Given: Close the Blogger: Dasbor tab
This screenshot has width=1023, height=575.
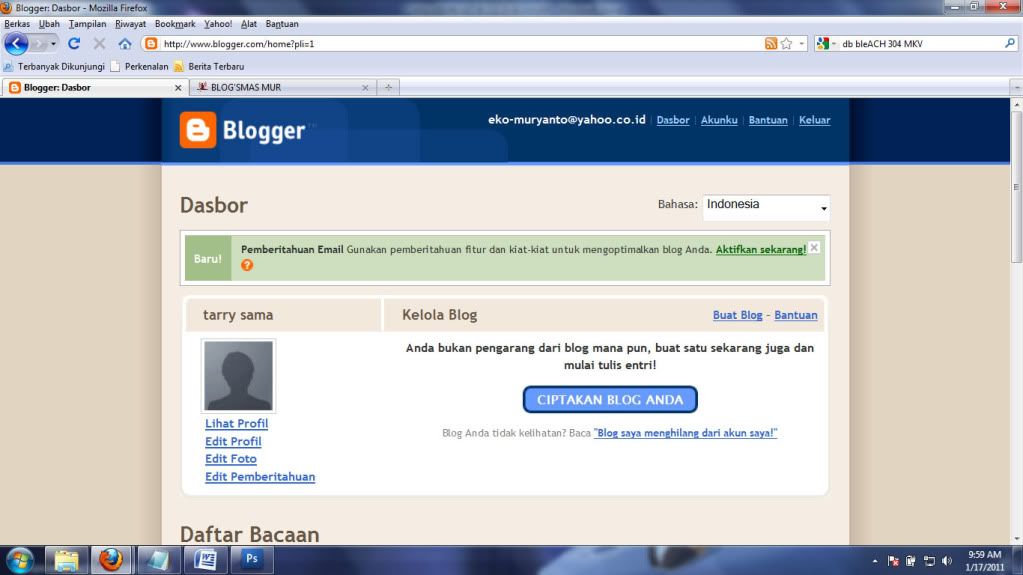Looking at the screenshot, I should pyautogui.click(x=178, y=87).
